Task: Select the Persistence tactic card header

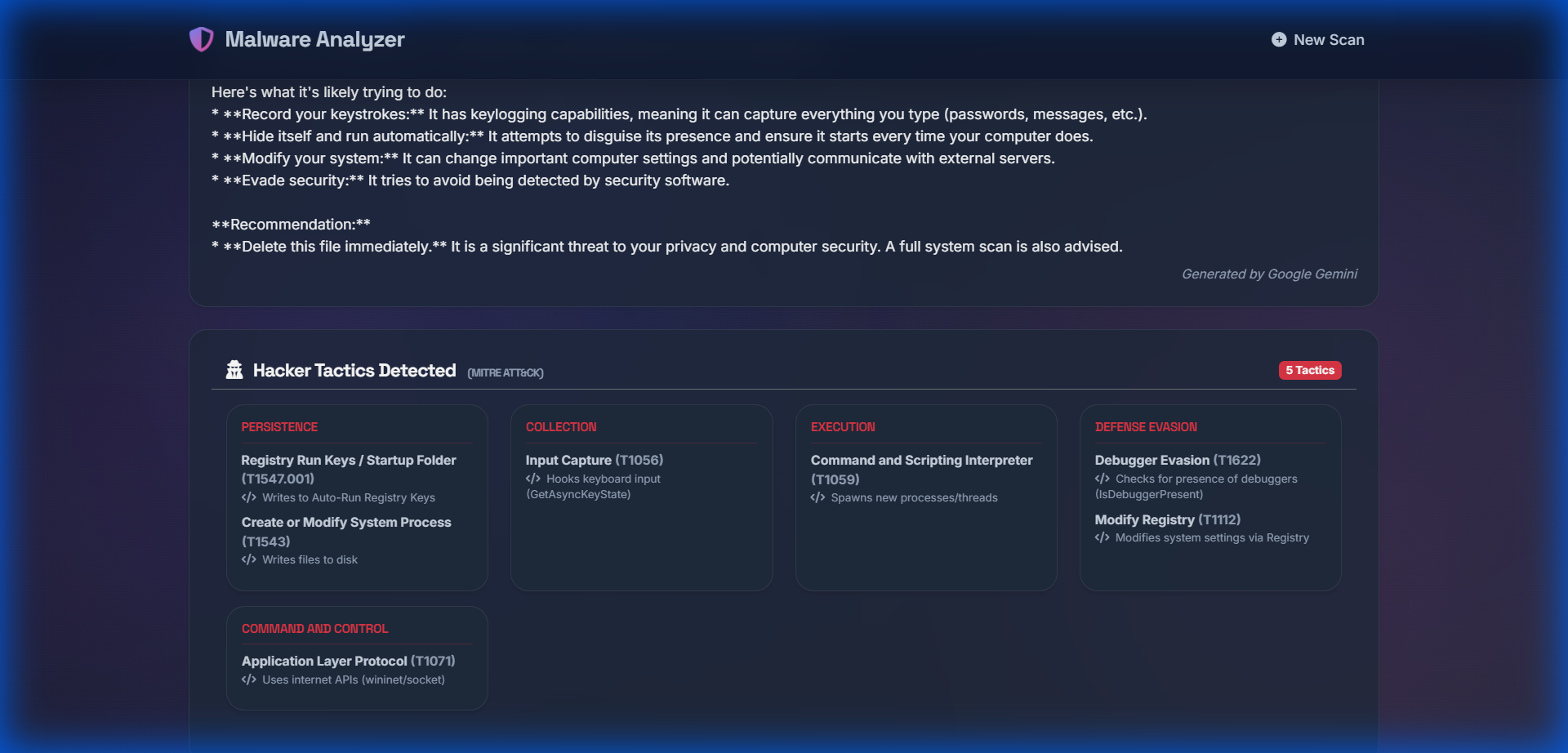Action: [279, 427]
